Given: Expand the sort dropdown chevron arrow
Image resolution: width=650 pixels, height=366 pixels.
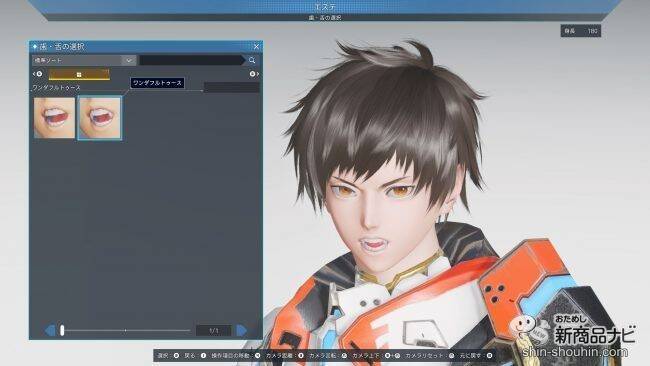Looking at the screenshot, I should [129, 61].
